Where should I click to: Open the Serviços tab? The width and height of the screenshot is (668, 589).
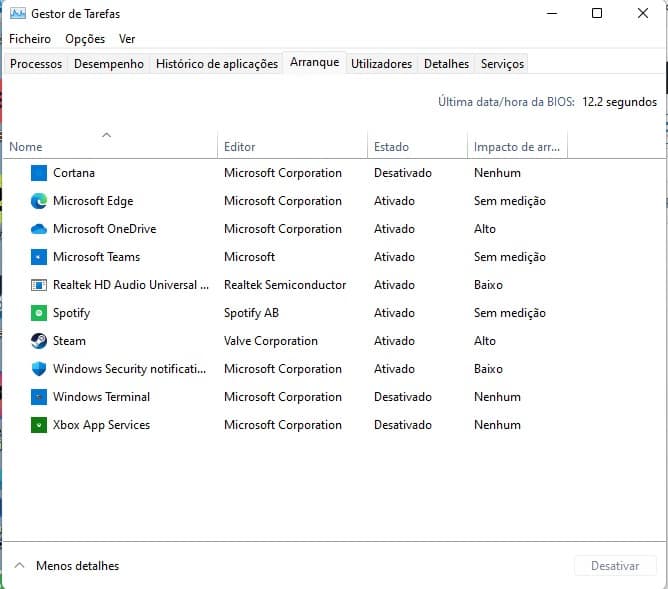pos(502,64)
